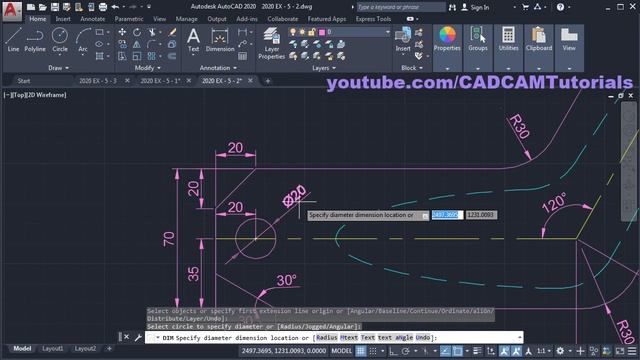Open the Utilities panel button
Image resolution: width=640 pixels, height=360 pixels.
tap(508, 47)
